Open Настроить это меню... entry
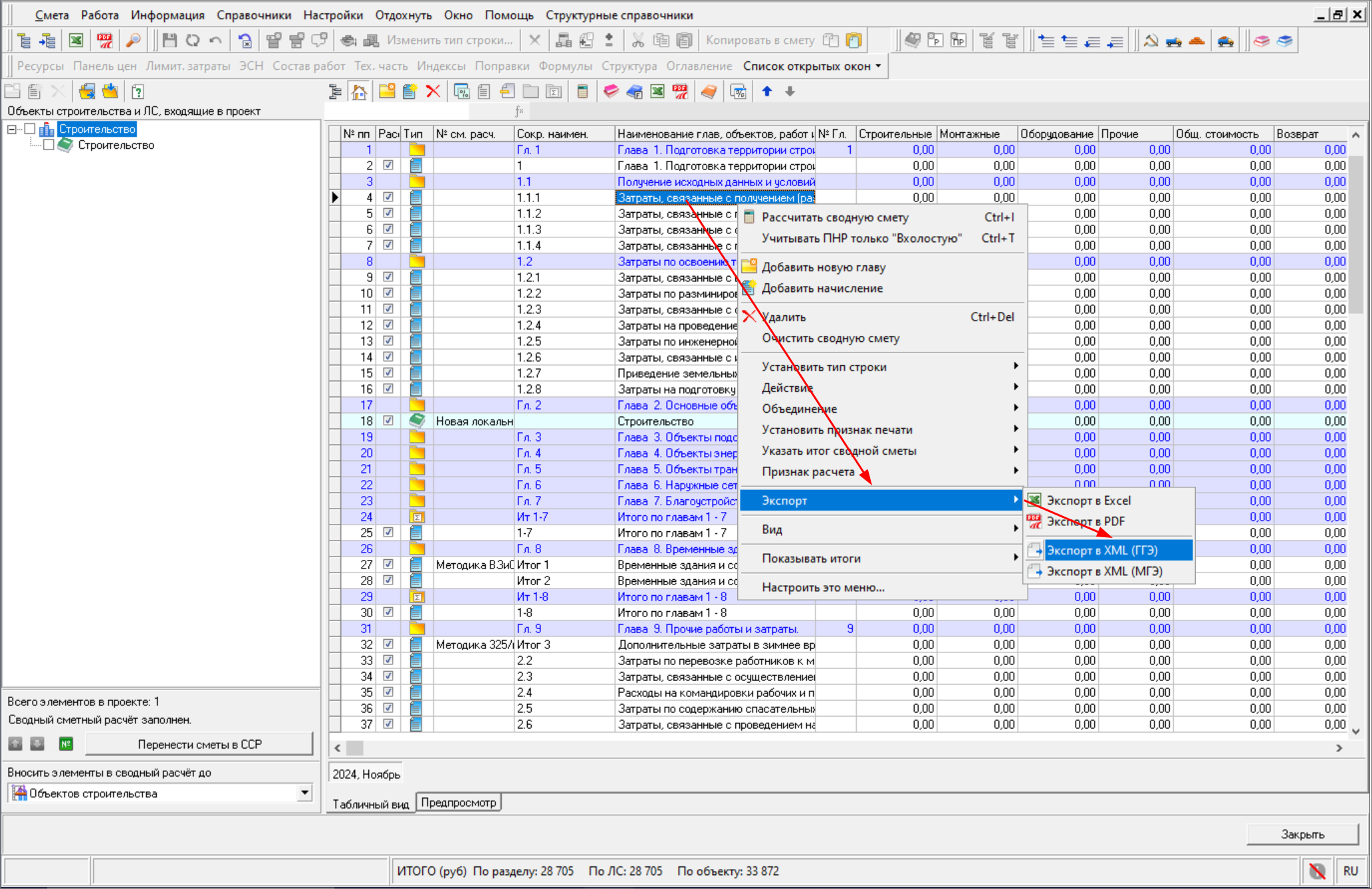This screenshot has width=1372, height=889. click(x=883, y=587)
